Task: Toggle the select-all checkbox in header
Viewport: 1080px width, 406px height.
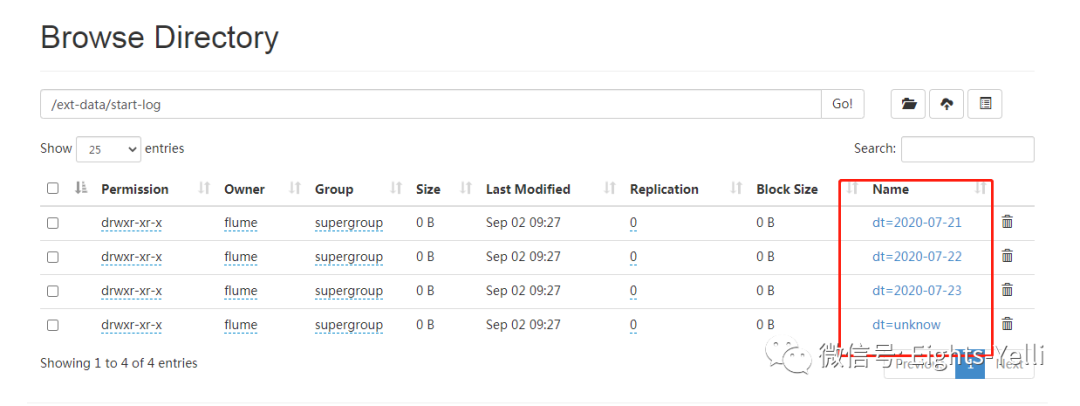Action: [x=53, y=188]
